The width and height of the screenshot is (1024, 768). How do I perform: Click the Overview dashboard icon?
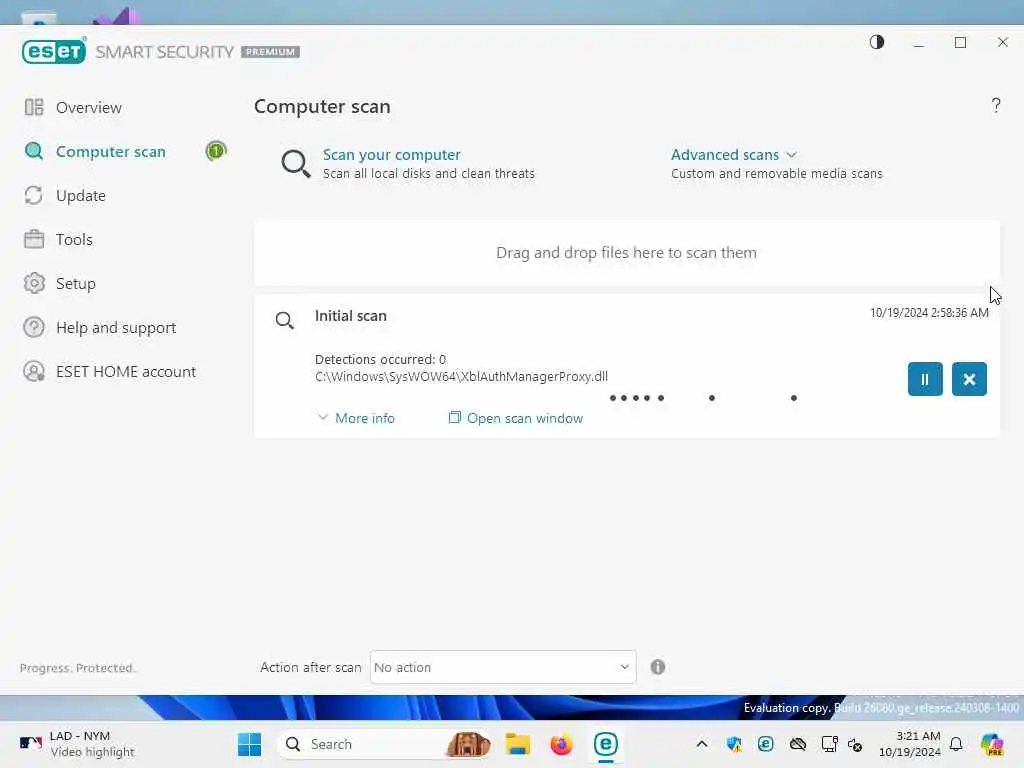34,107
